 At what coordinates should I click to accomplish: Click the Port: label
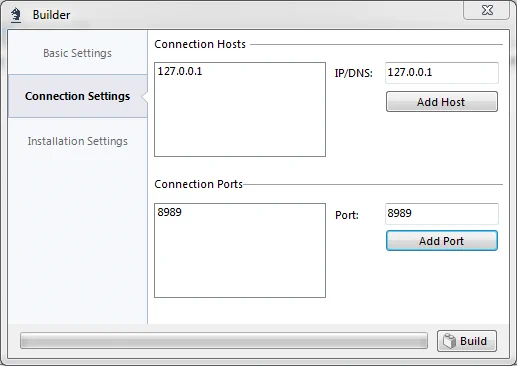(347, 215)
